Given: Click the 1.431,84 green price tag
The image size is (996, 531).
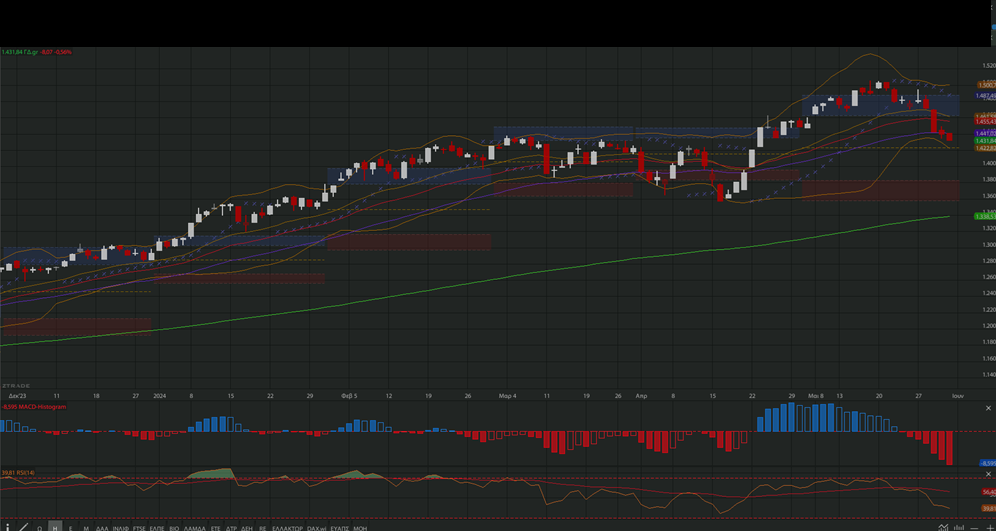Looking at the screenshot, I should [x=985, y=140].
